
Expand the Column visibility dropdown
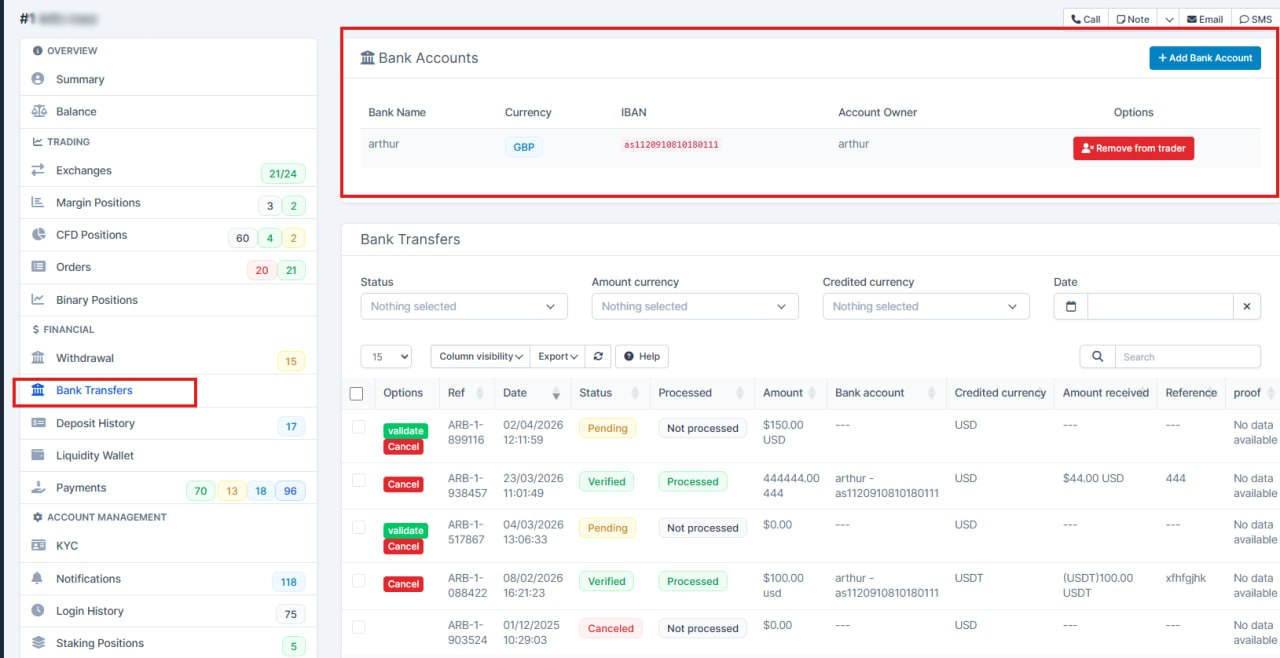(481, 356)
